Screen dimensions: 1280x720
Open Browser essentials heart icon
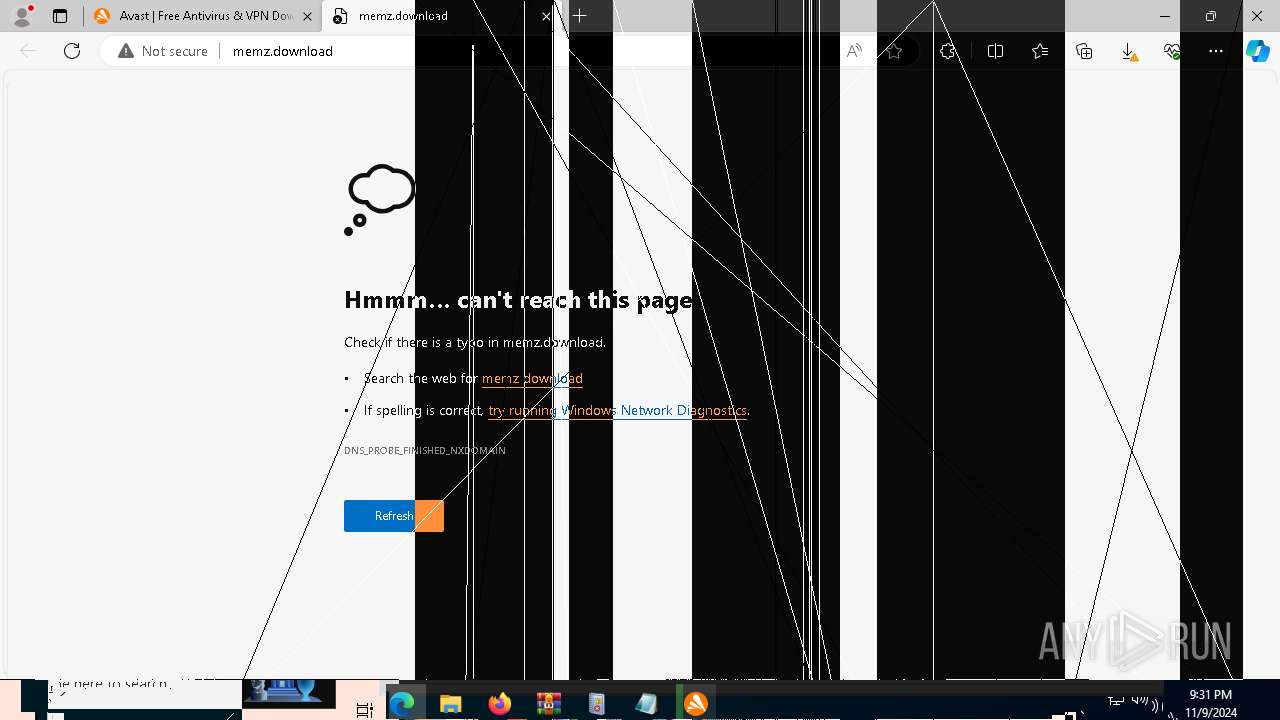point(1172,51)
